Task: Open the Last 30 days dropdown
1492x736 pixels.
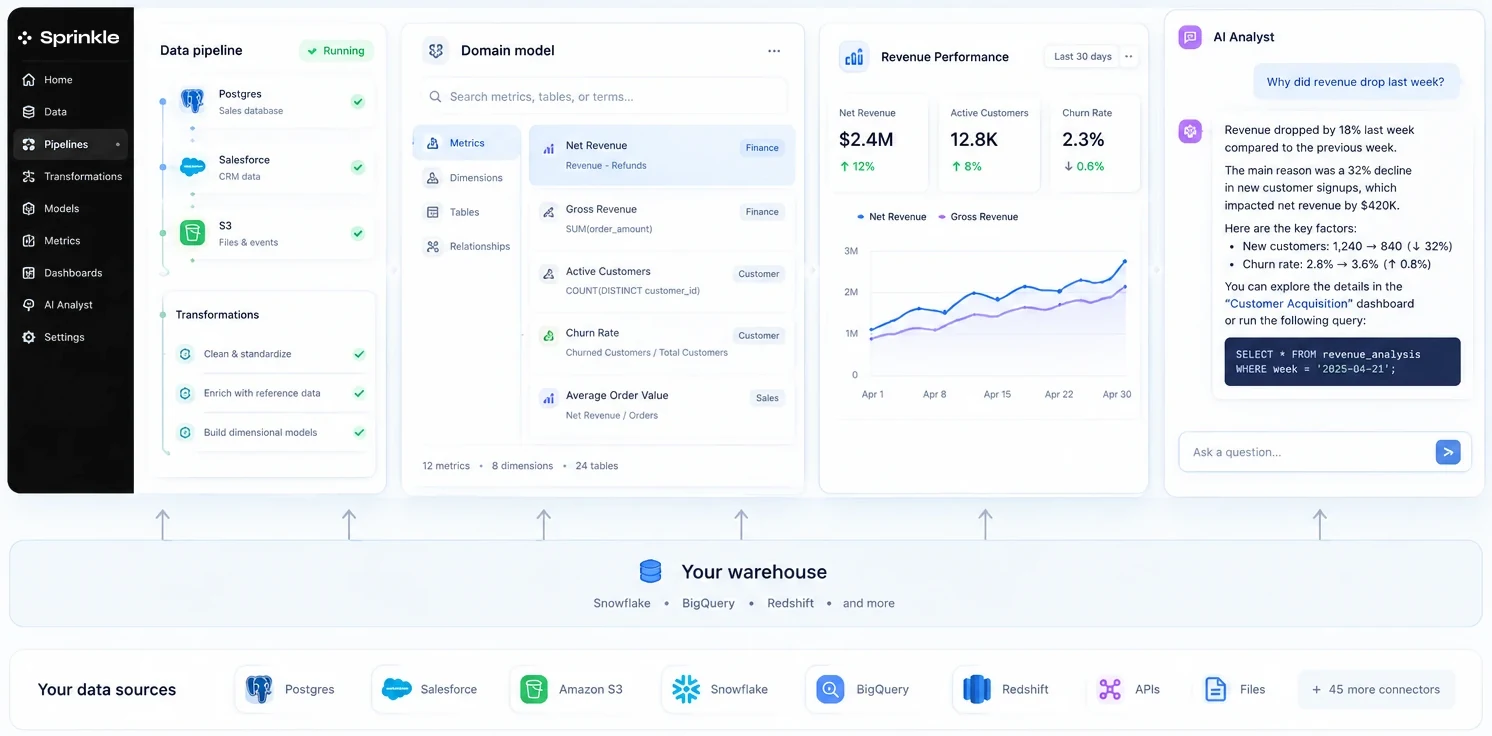Action: pyautogui.click(x=1083, y=57)
